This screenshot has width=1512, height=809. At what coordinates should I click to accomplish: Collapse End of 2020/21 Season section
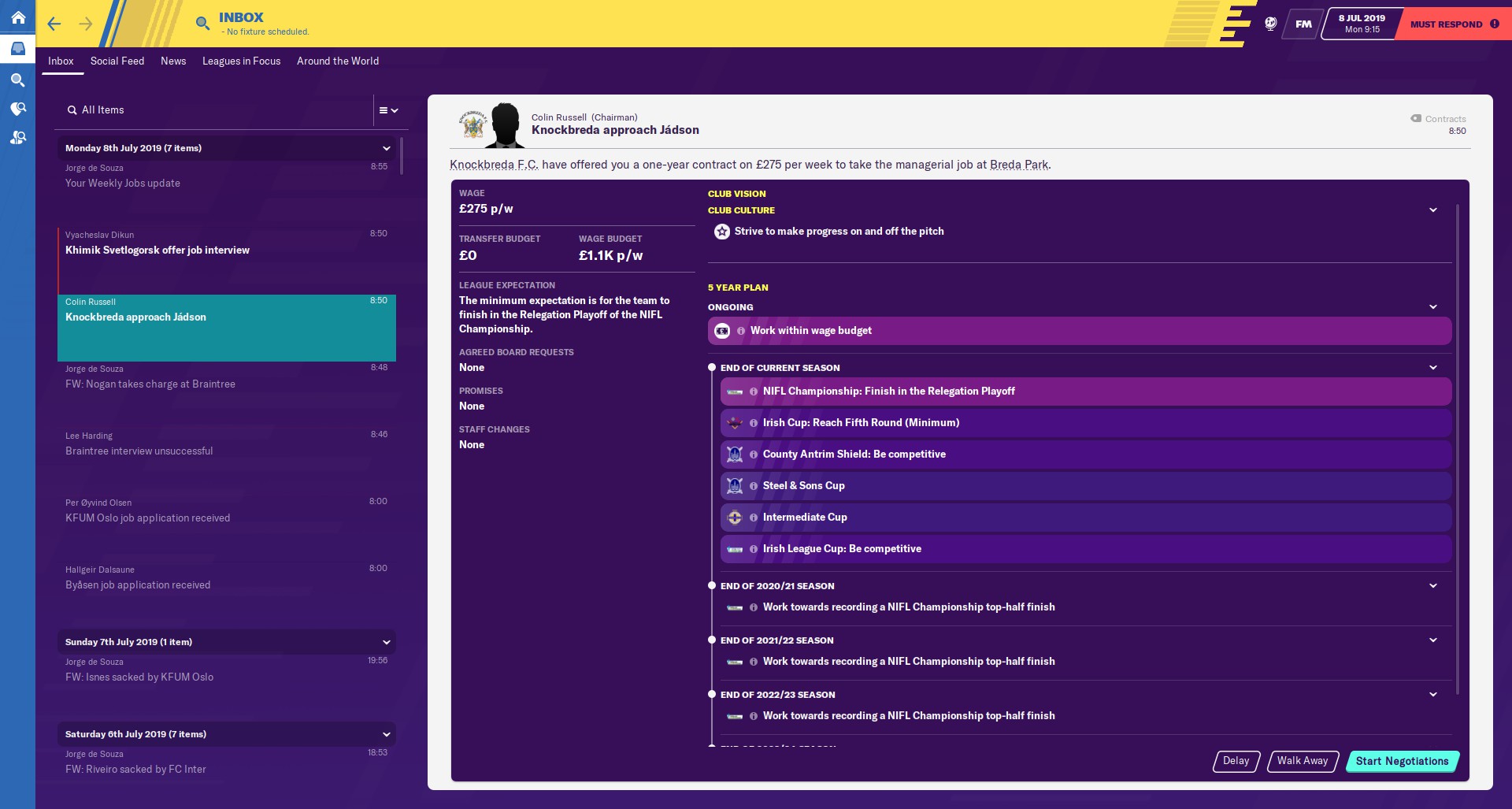[1433, 586]
